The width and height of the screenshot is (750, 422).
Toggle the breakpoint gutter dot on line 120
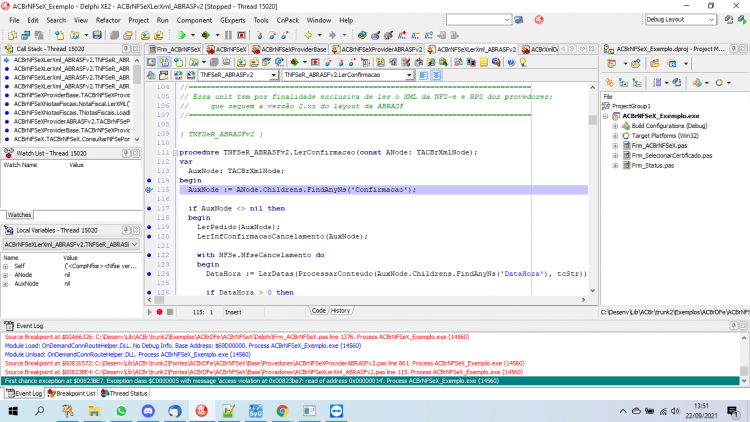click(x=149, y=236)
